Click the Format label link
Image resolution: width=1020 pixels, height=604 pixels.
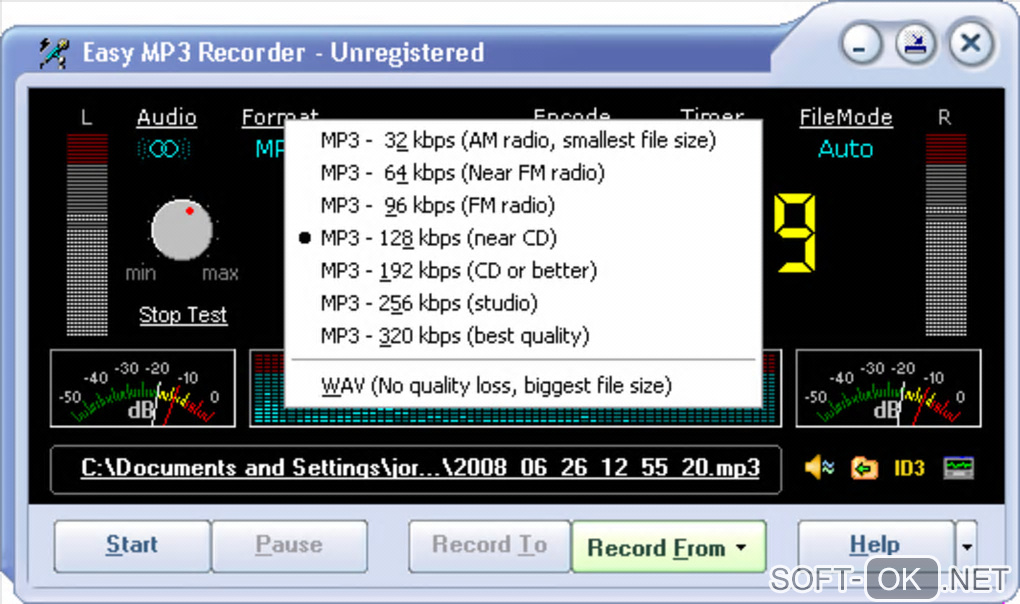pos(280,115)
